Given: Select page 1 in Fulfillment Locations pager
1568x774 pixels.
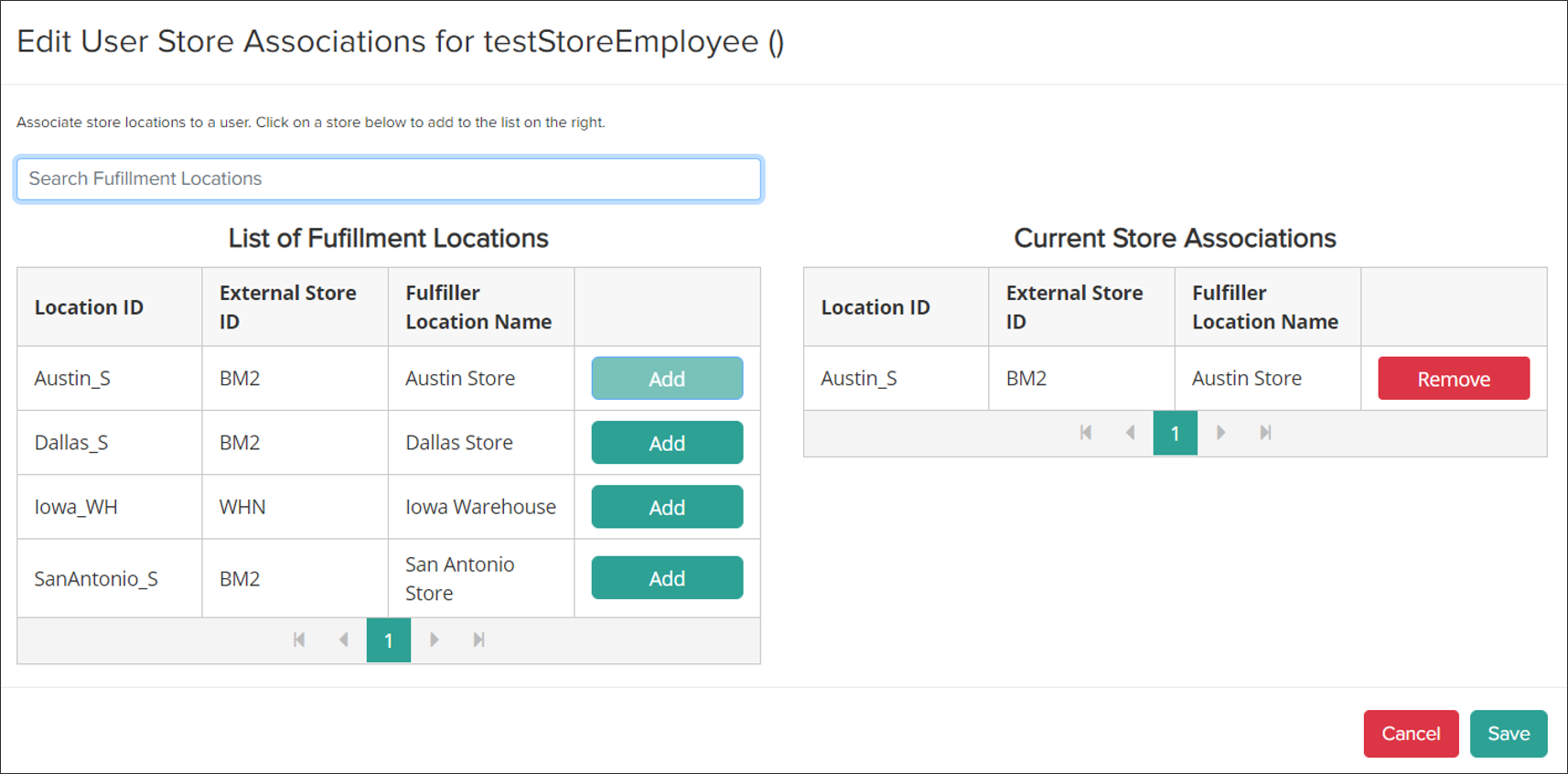Looking at the screenshot, I should coord(389,640).
